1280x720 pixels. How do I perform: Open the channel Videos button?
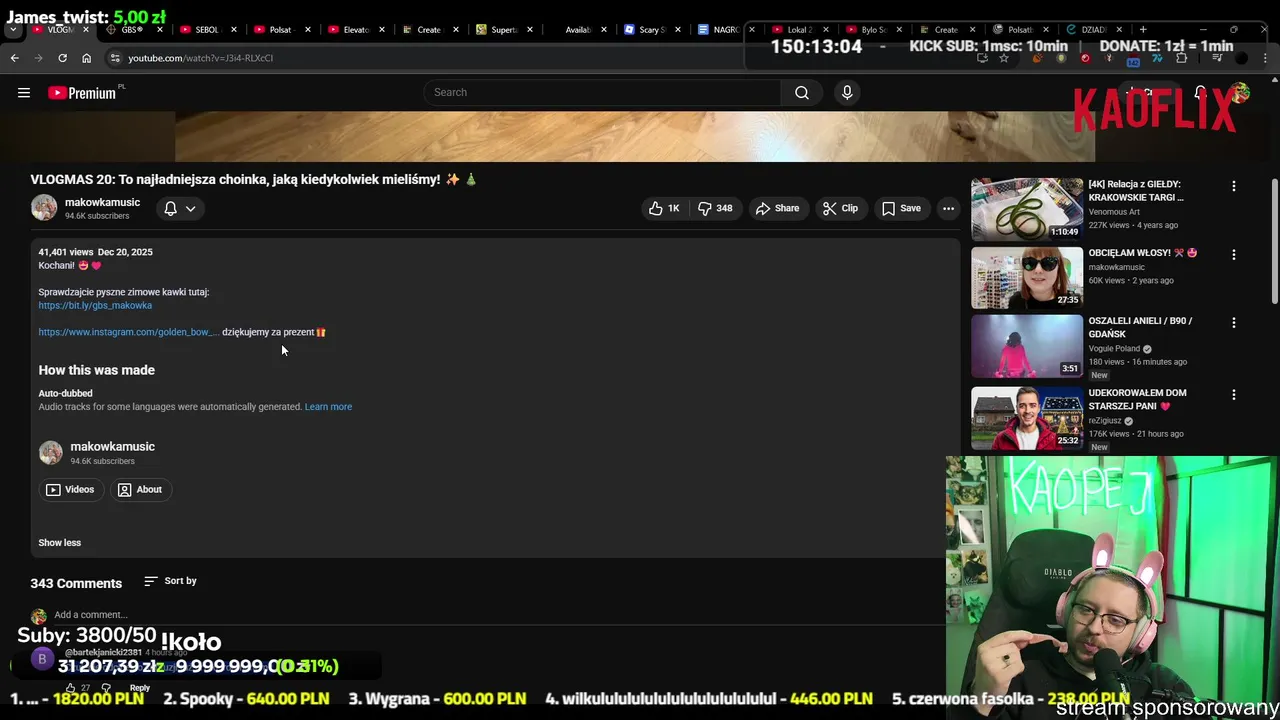70,489
